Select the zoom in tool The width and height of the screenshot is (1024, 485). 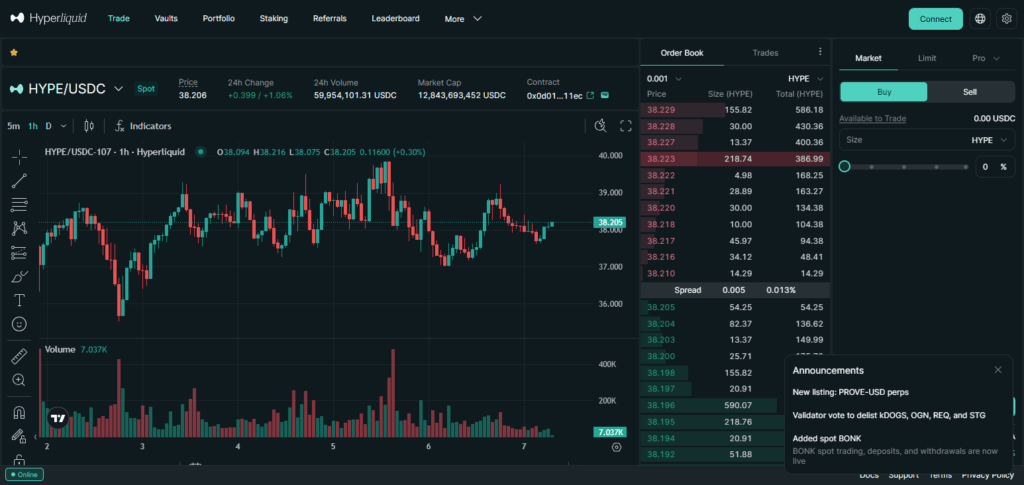(20, 380)
